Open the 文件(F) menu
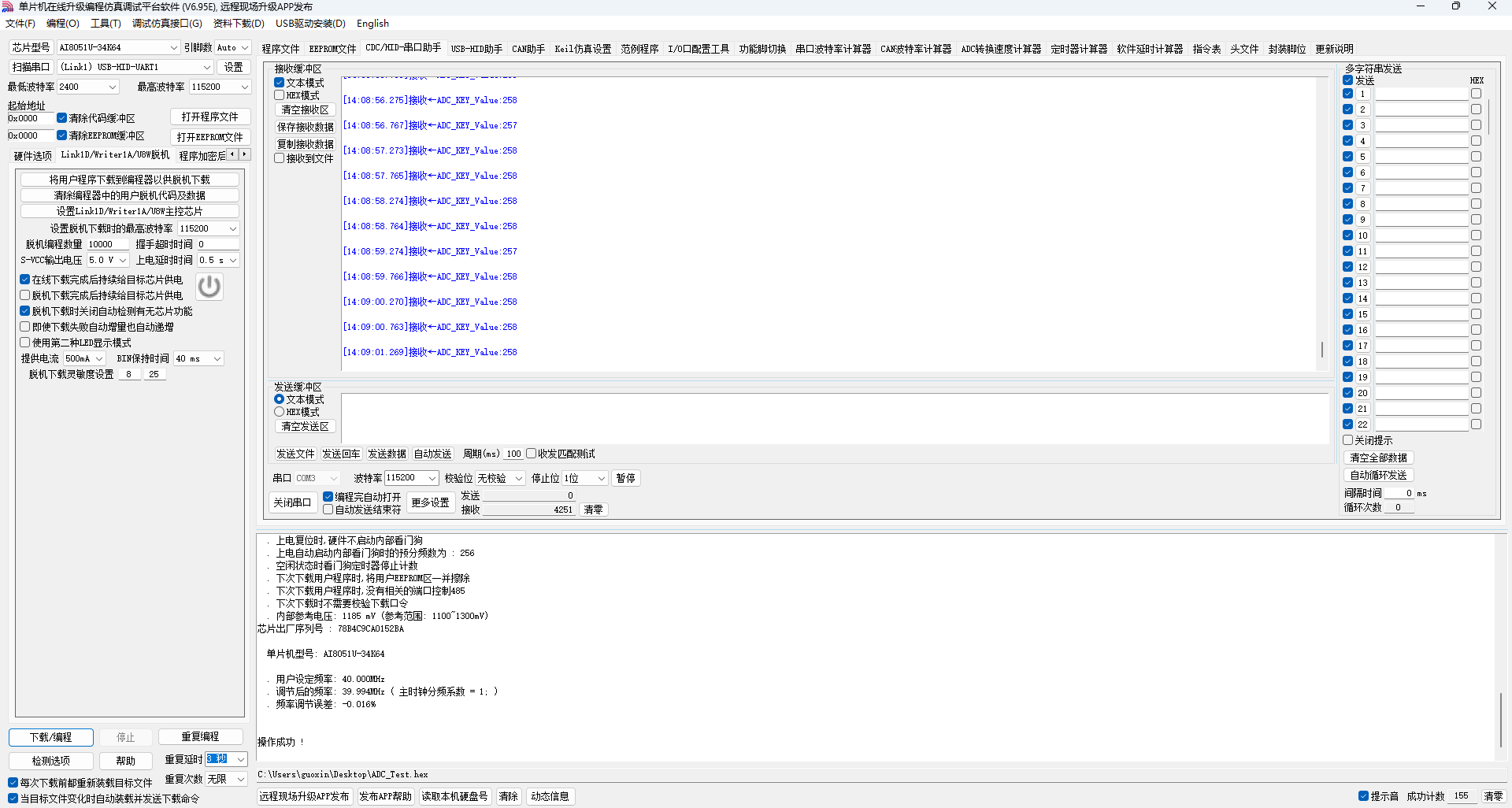1512x808 pixels. click(x=20, y=24)
